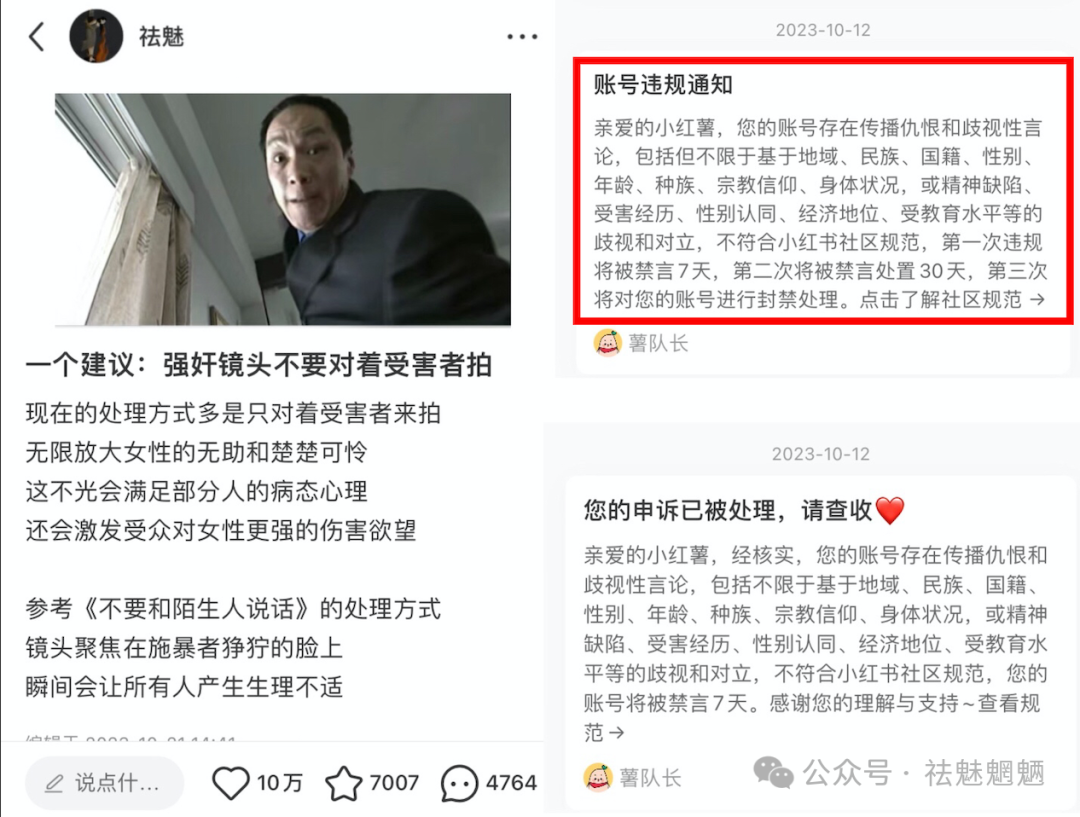Open the post's photo of the man
The height and width of the screenshot is (817, 1080).
[283, 209]
